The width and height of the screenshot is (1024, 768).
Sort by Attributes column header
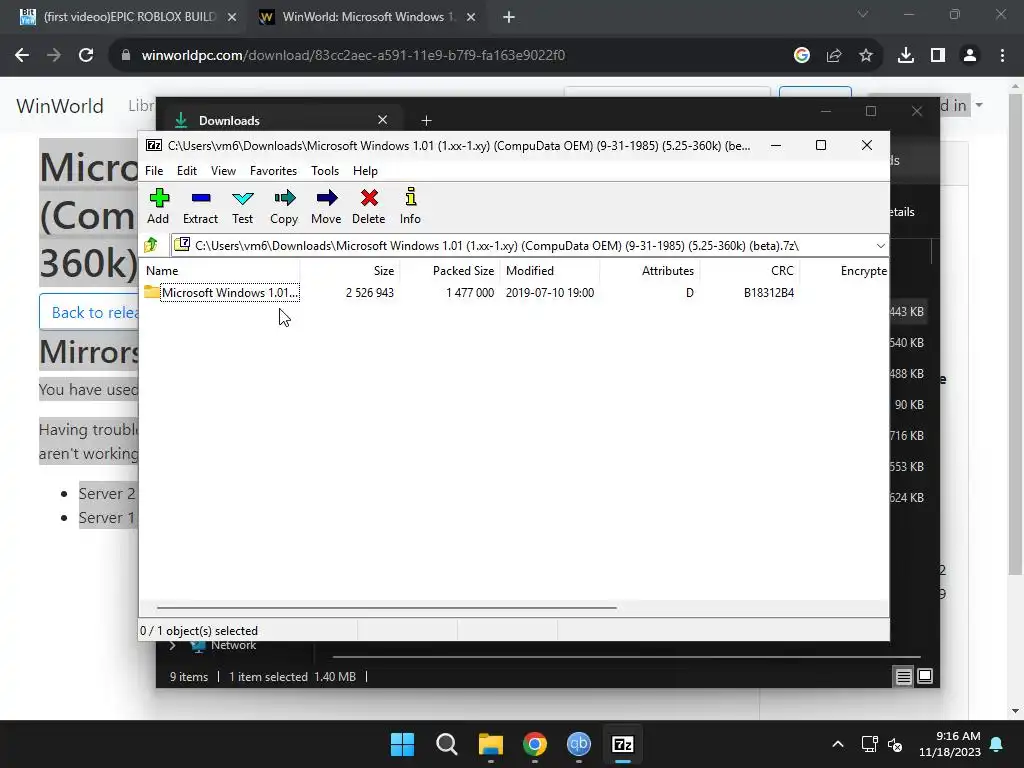(650, 270)
